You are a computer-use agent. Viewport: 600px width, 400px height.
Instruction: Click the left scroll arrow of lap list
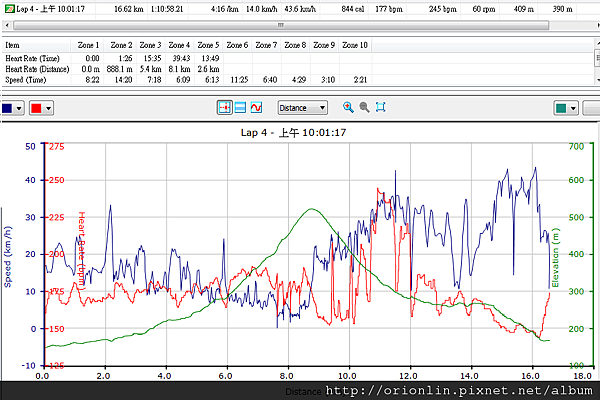7,25
